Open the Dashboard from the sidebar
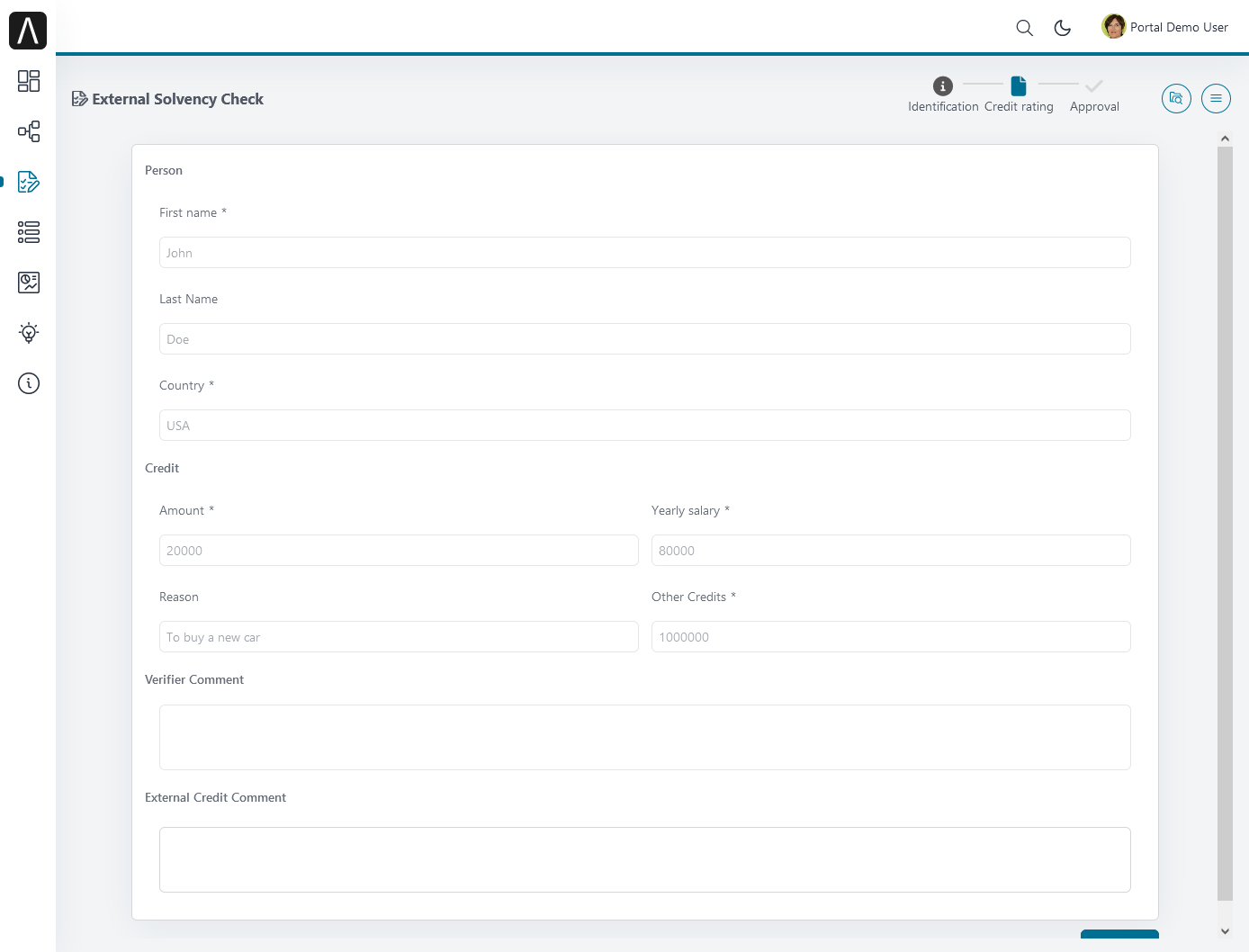 (29, 81)
